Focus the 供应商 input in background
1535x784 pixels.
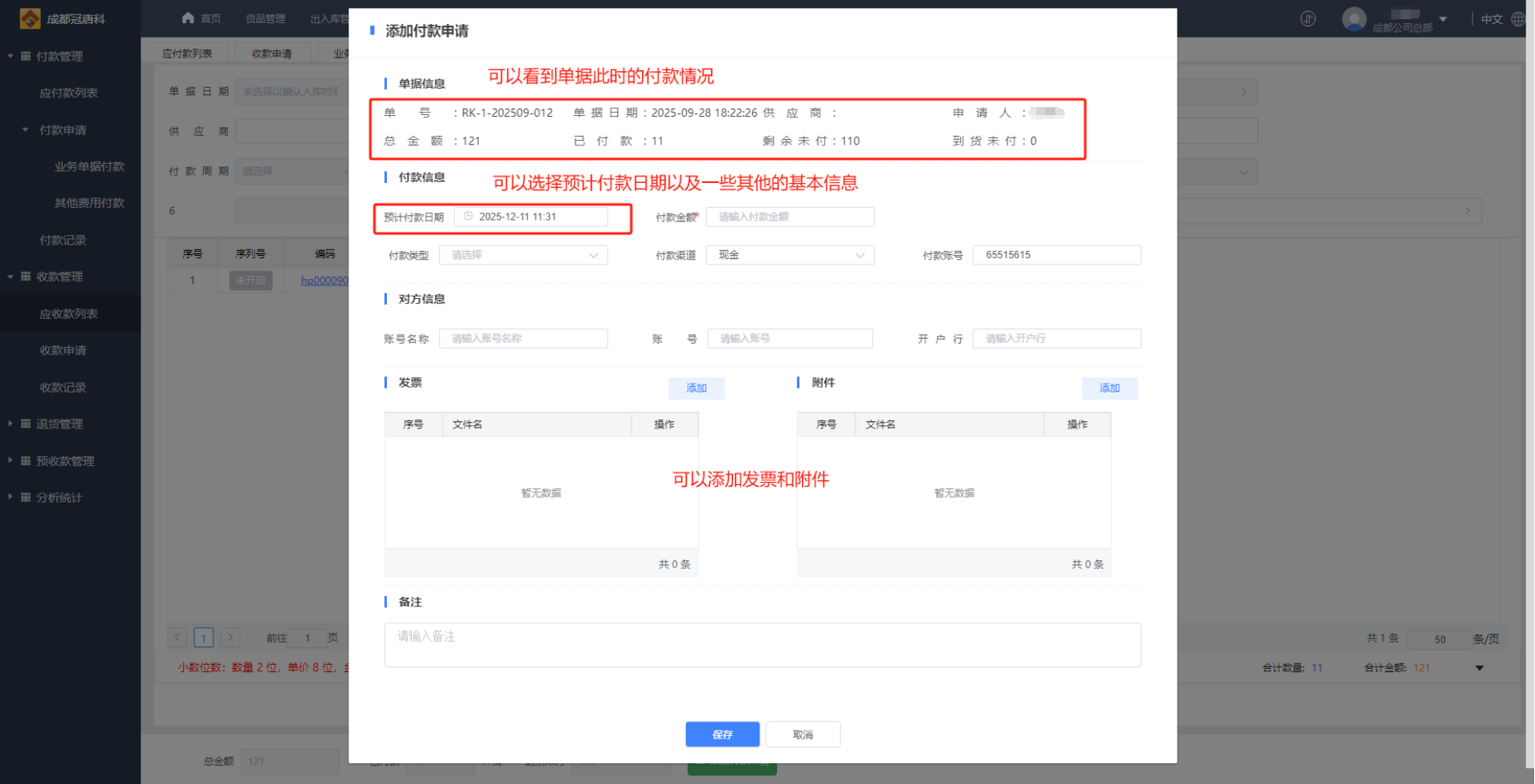pyautogui.click(x=293, y=131)
